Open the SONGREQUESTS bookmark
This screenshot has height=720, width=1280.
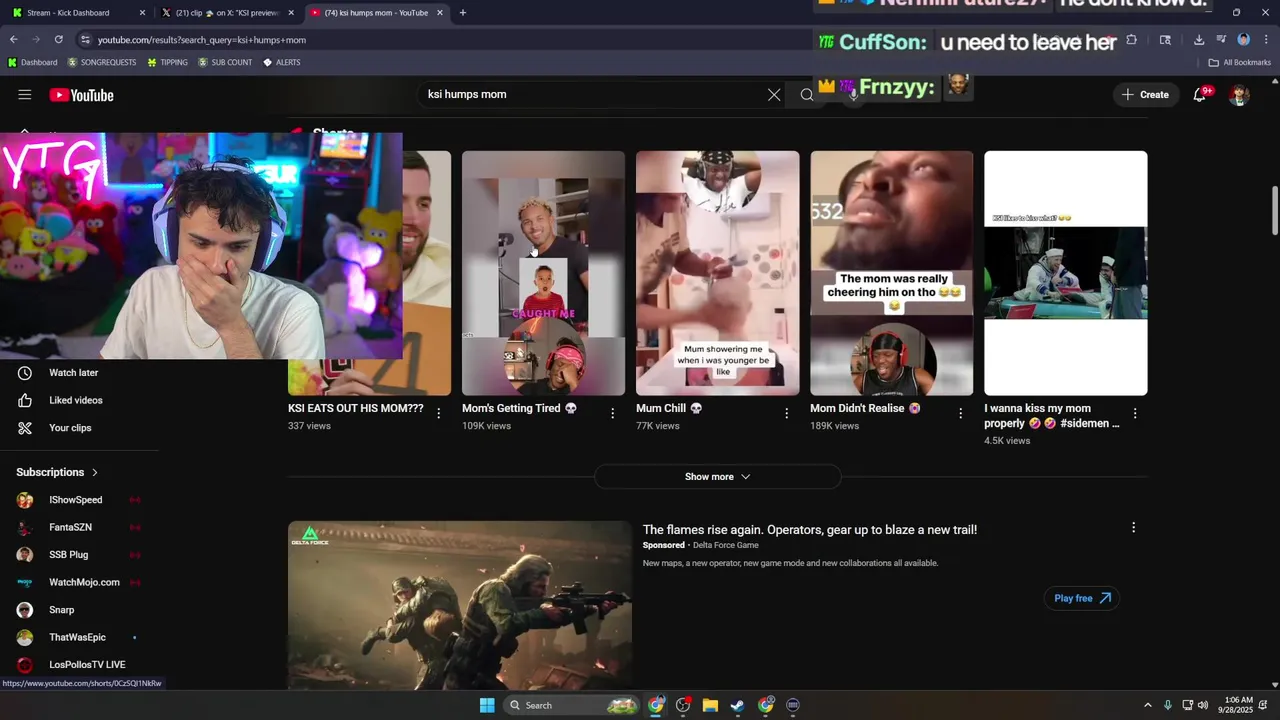pos(102,62)
